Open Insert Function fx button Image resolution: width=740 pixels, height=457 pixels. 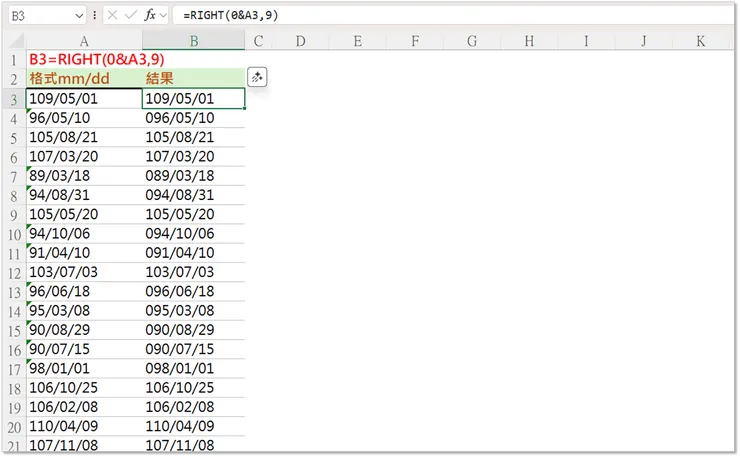[x=150, y=15]
